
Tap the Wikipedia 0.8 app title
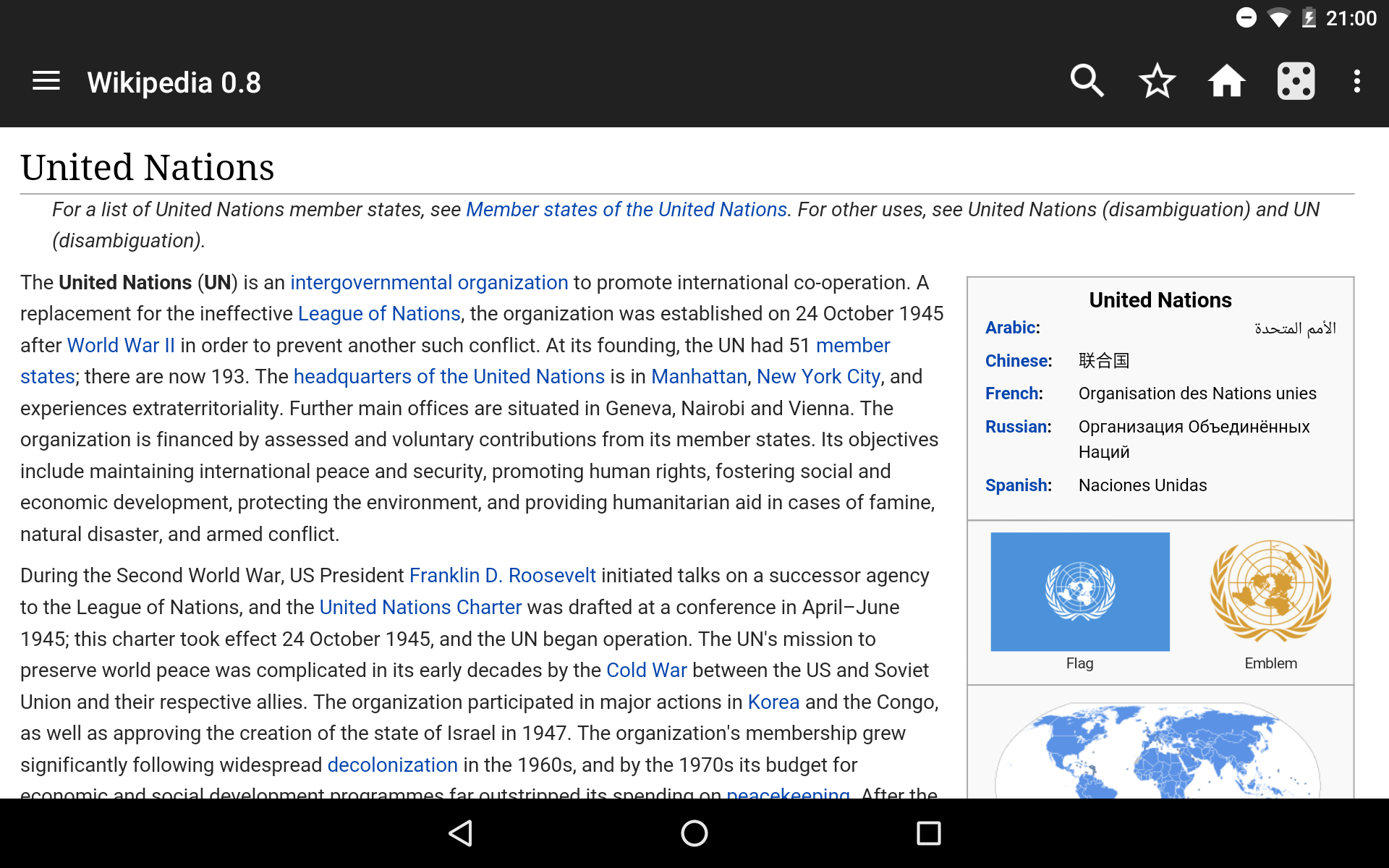pyautogui.click(x=174, y=82)
